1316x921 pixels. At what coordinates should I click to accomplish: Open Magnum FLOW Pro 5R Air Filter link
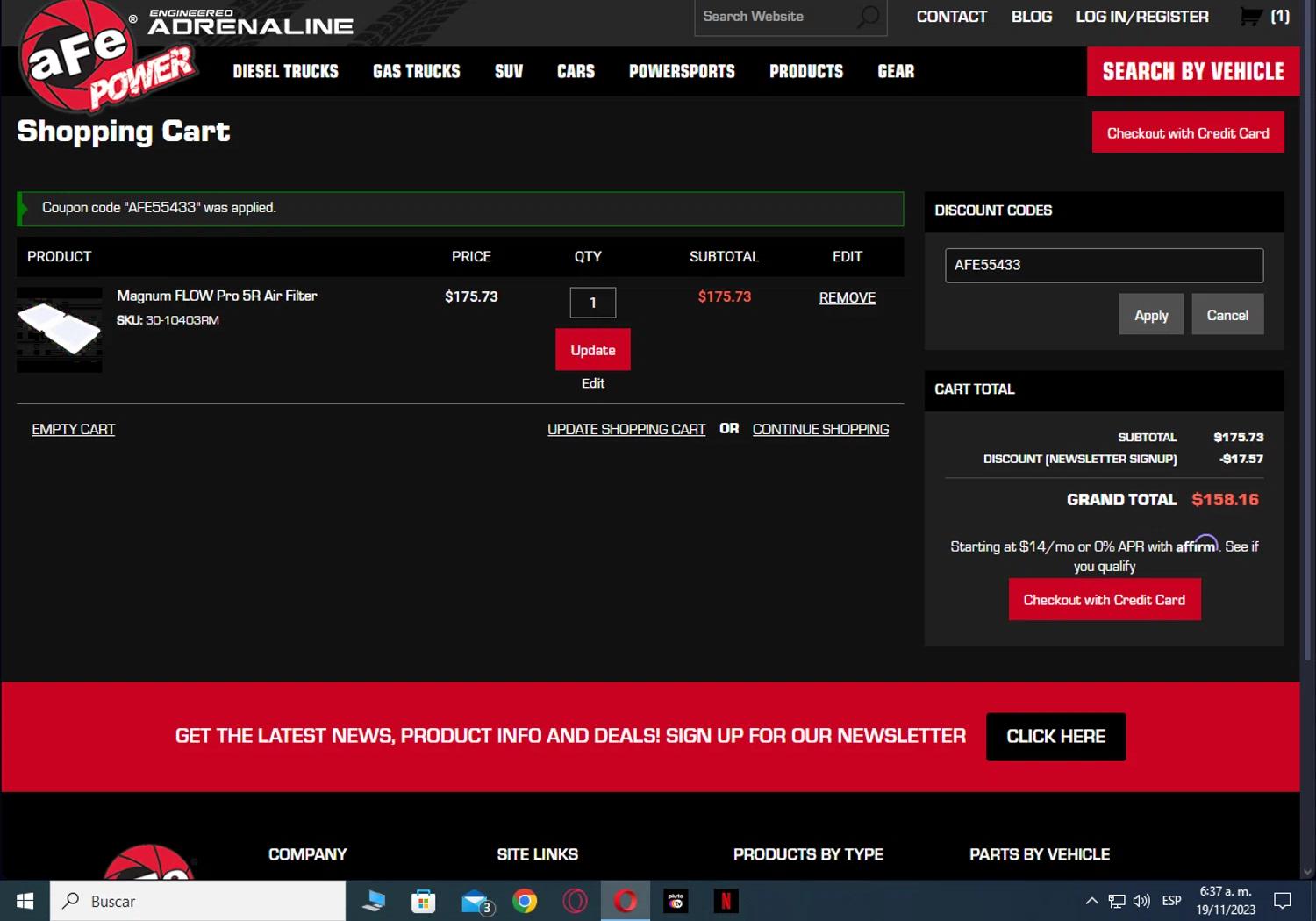click(x=217, y=296)
